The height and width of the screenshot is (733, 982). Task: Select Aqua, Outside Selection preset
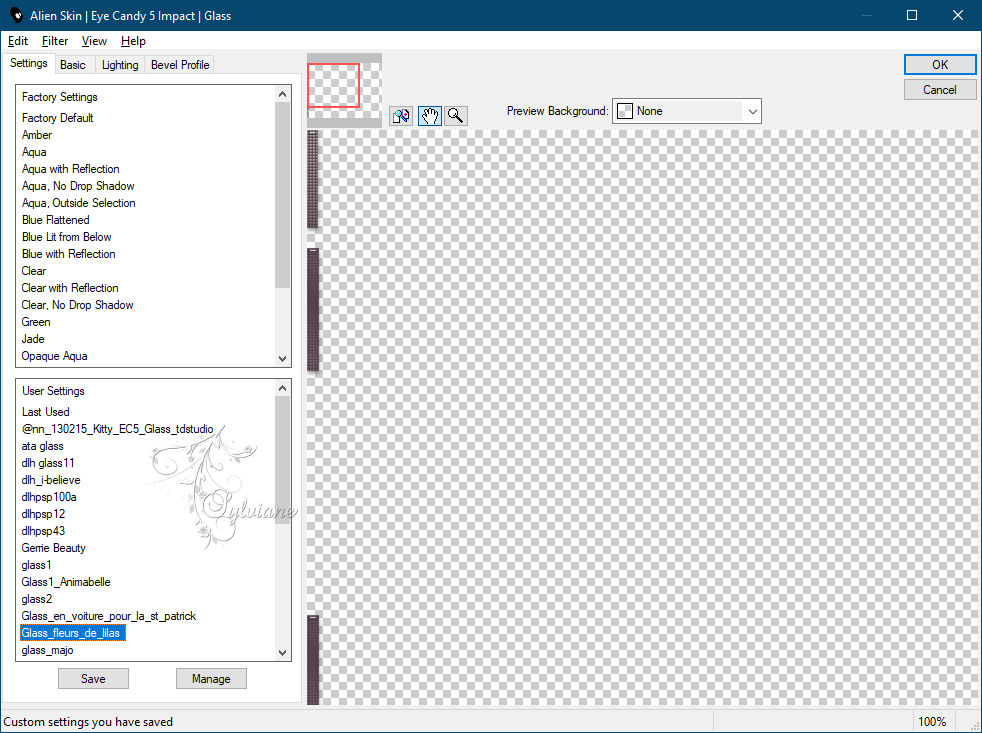79,202
